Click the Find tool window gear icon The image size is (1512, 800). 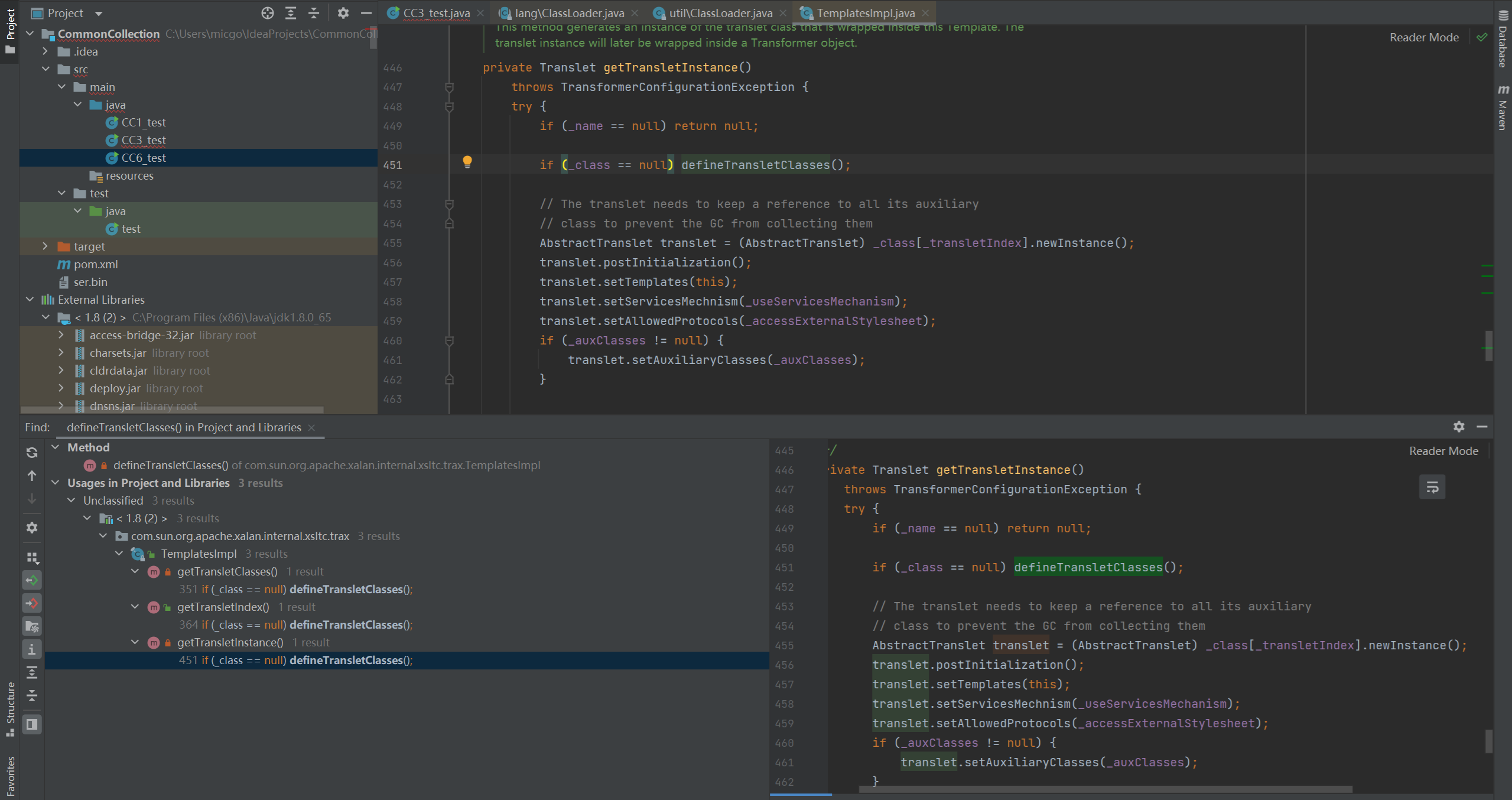[x=1459, y=427]
